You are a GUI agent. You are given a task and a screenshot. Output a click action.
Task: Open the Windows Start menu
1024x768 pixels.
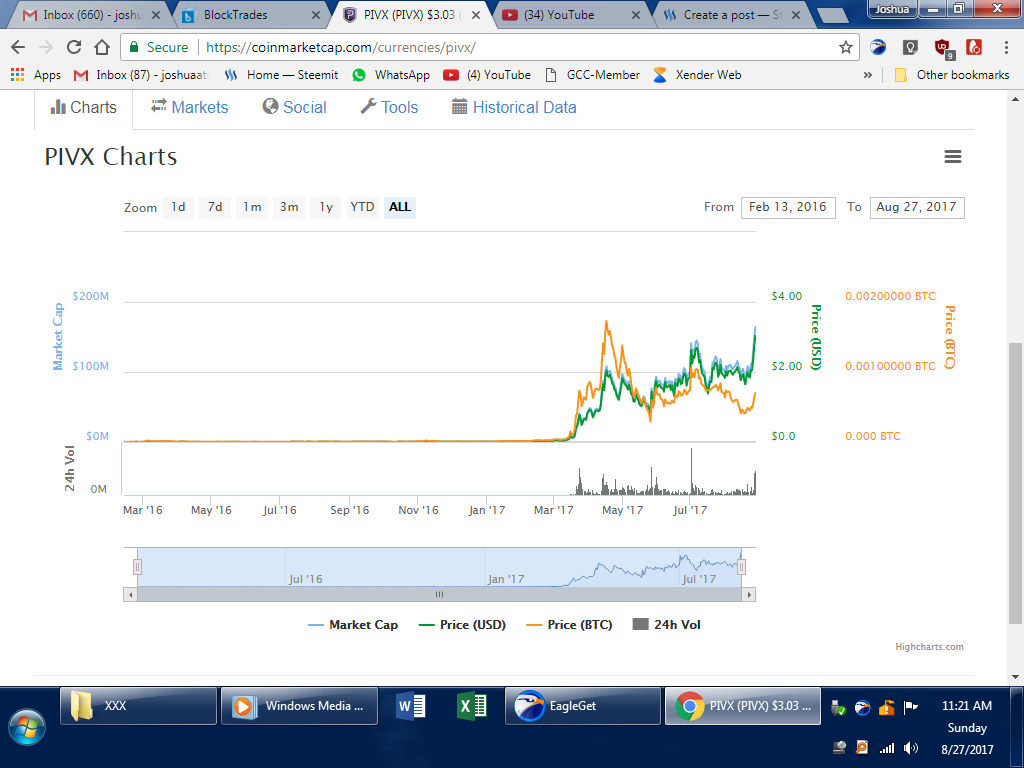point(27,727)
